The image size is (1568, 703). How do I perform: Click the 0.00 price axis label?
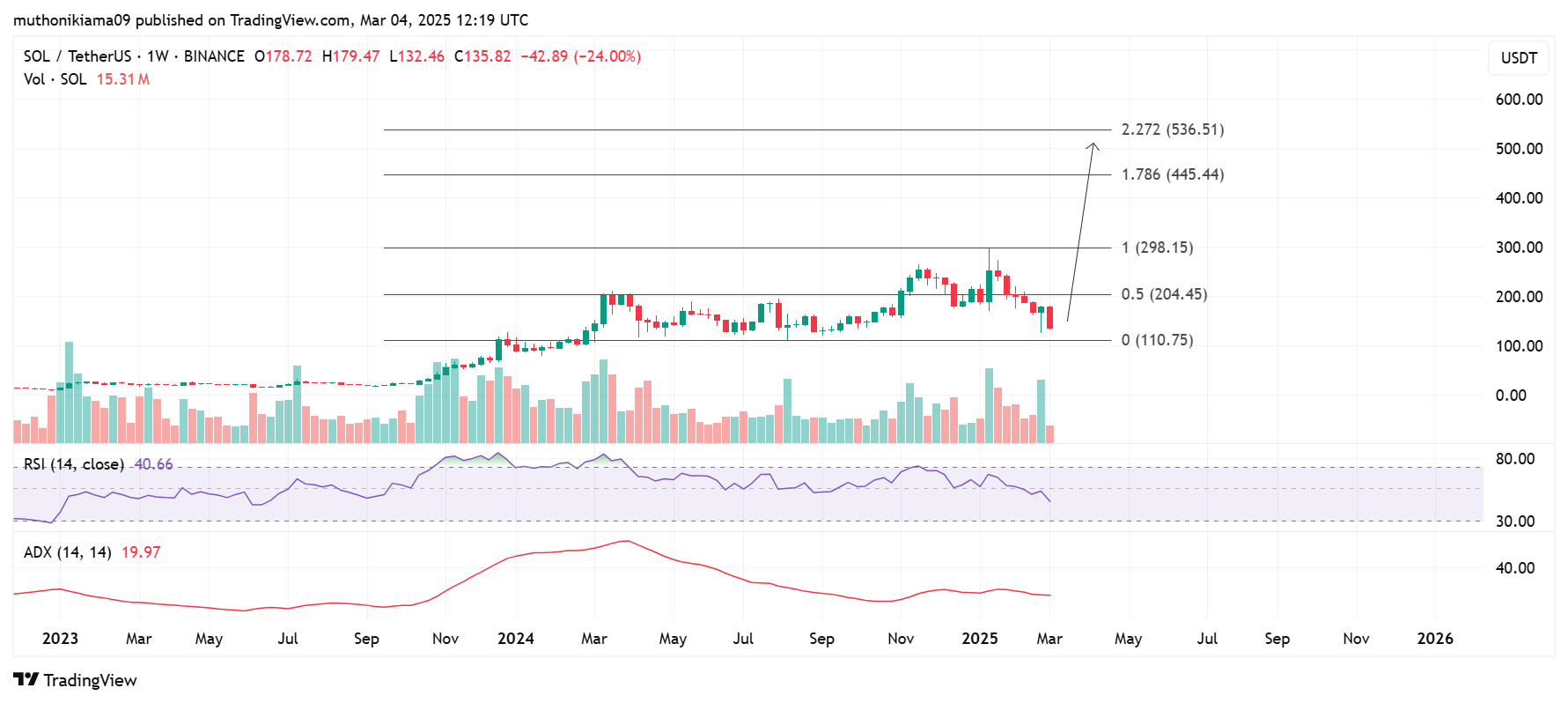[x=1512, y=396]
